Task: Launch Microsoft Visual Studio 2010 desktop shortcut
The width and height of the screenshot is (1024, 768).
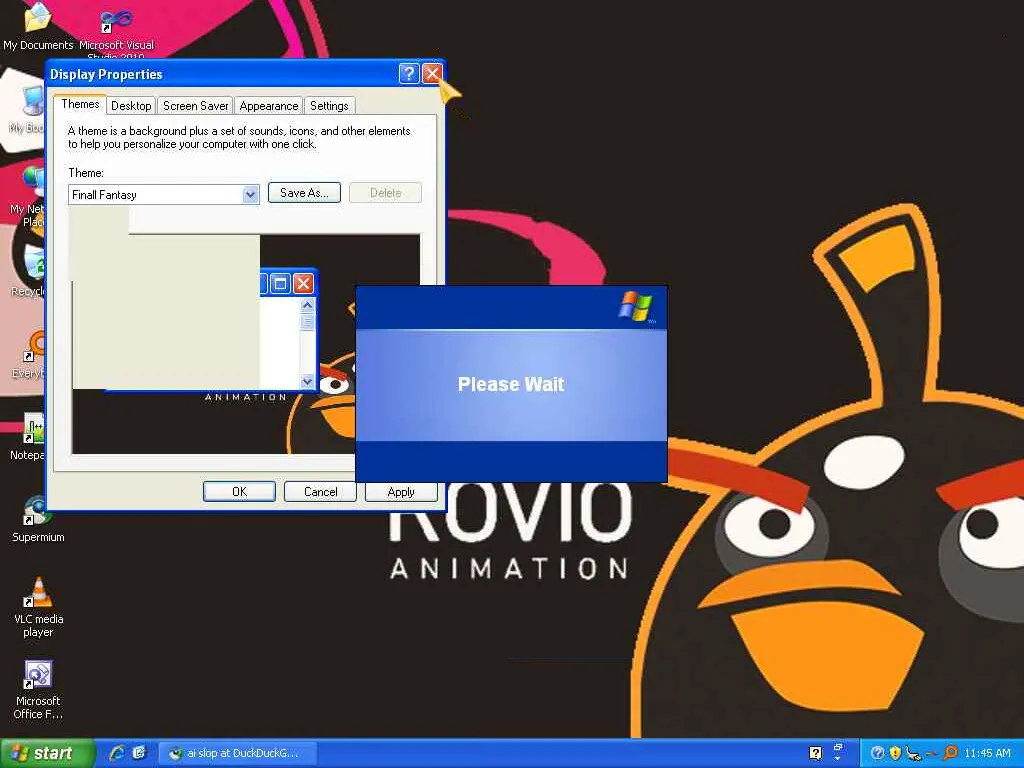Action: 116,29
